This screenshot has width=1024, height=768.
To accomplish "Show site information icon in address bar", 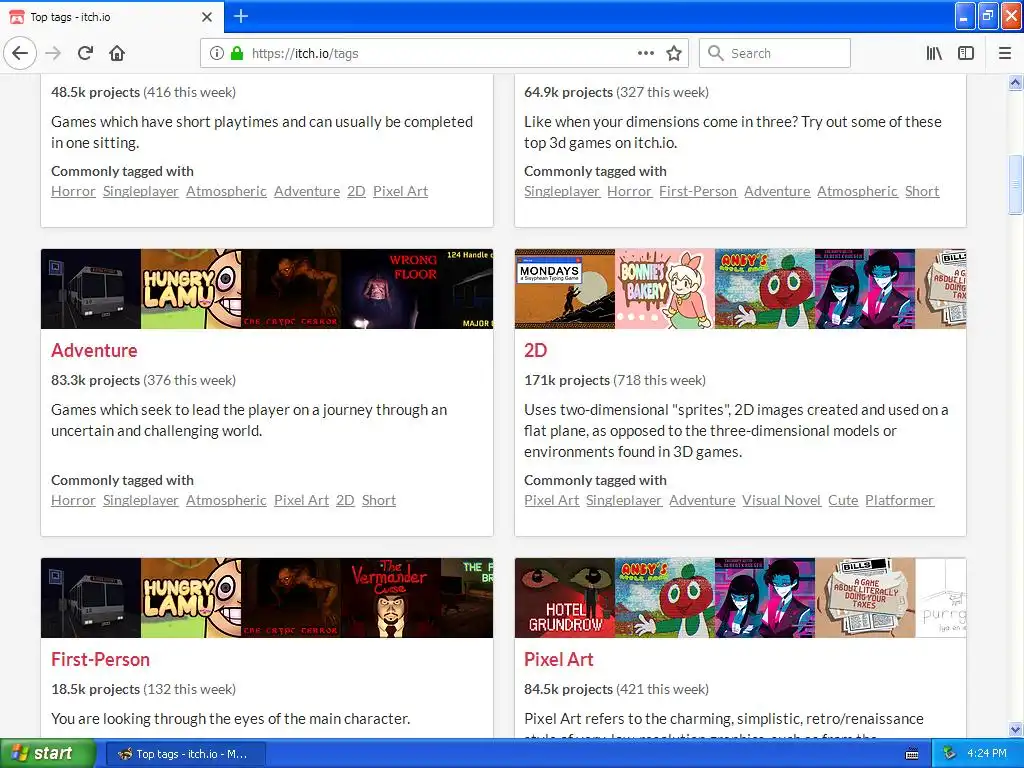I will click(x=217, y=54).
